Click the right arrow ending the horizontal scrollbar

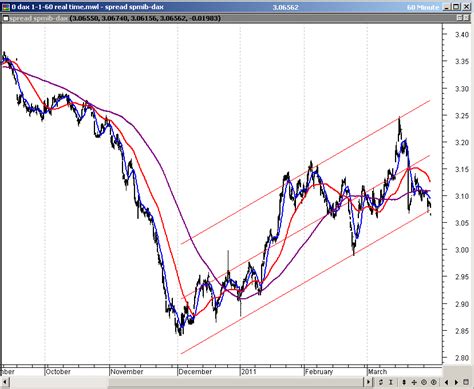coord(368,382)
